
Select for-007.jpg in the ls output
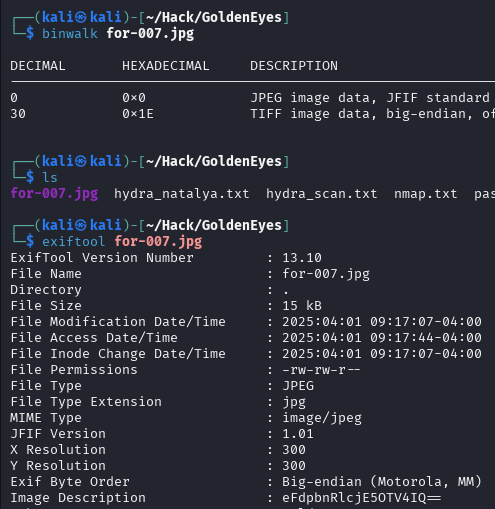pos(54,194)
